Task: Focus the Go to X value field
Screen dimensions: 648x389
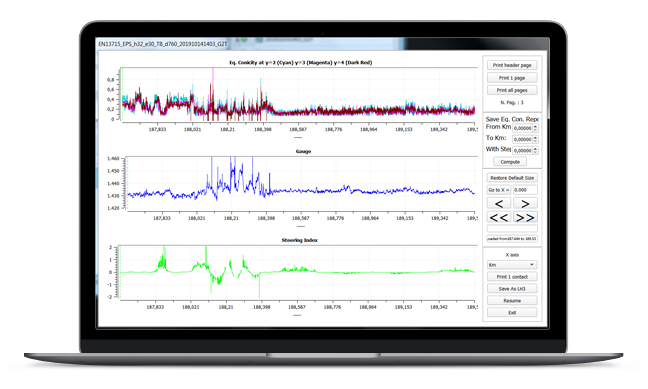Action: point(525,190)
